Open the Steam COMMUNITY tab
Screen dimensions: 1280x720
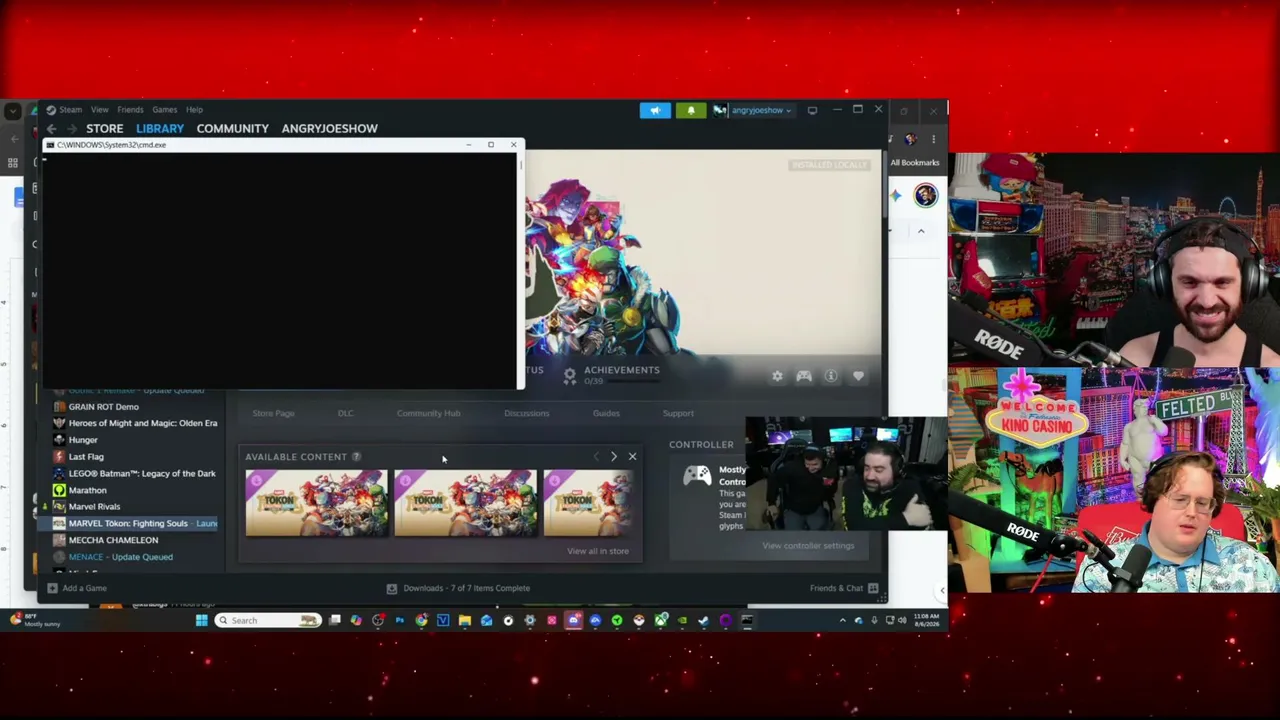tap(232, 128)
